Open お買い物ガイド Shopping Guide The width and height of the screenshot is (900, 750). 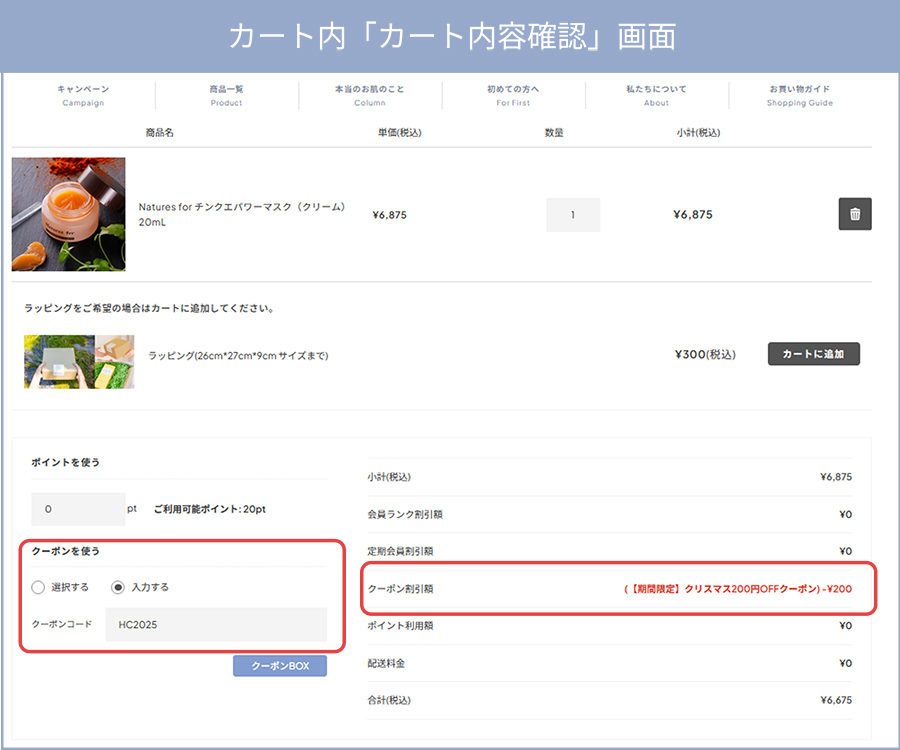(799, 95)
